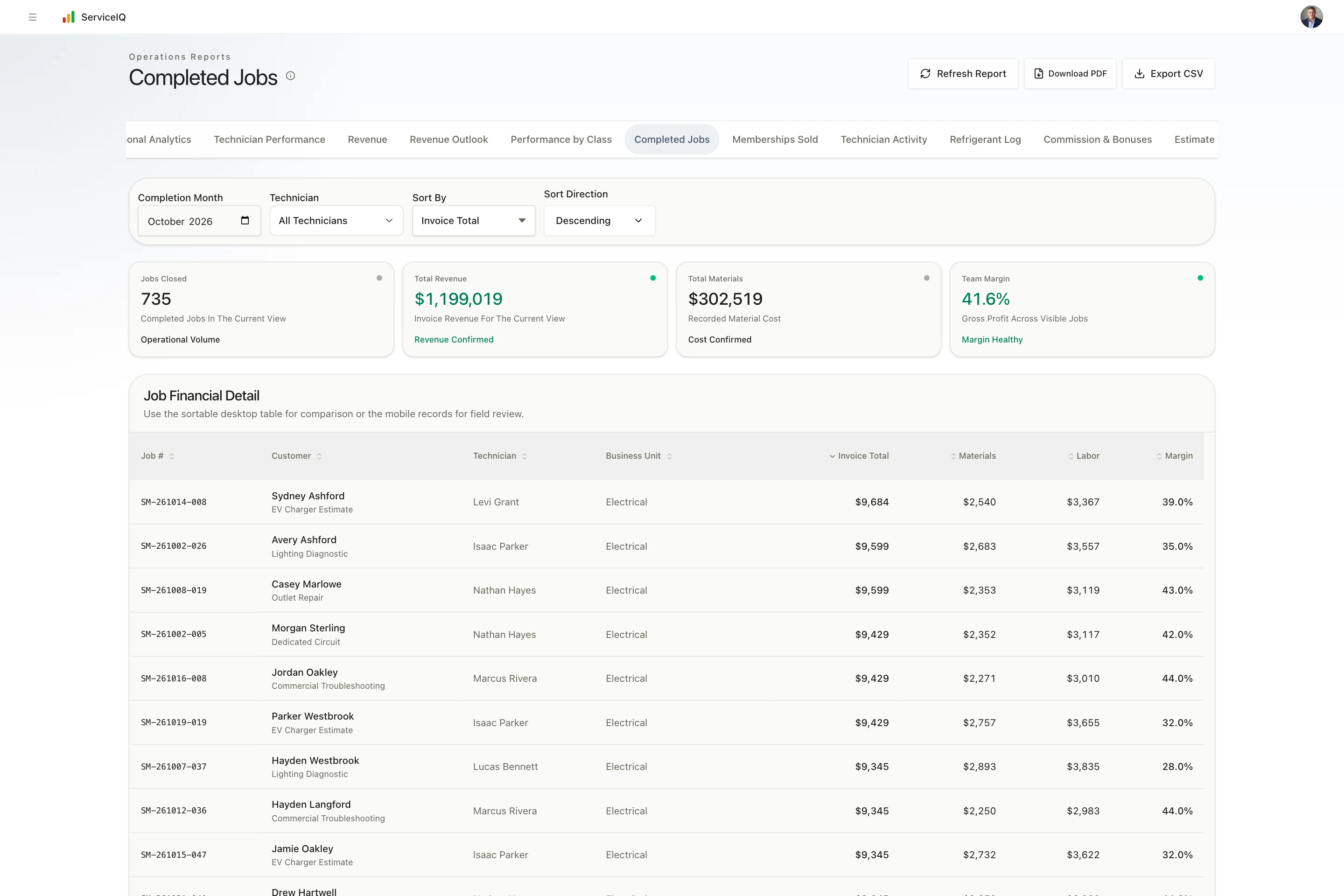Click the info icon beside Completed Jobs
Viewport: 1344px width, 896px height.
(290, 76)
